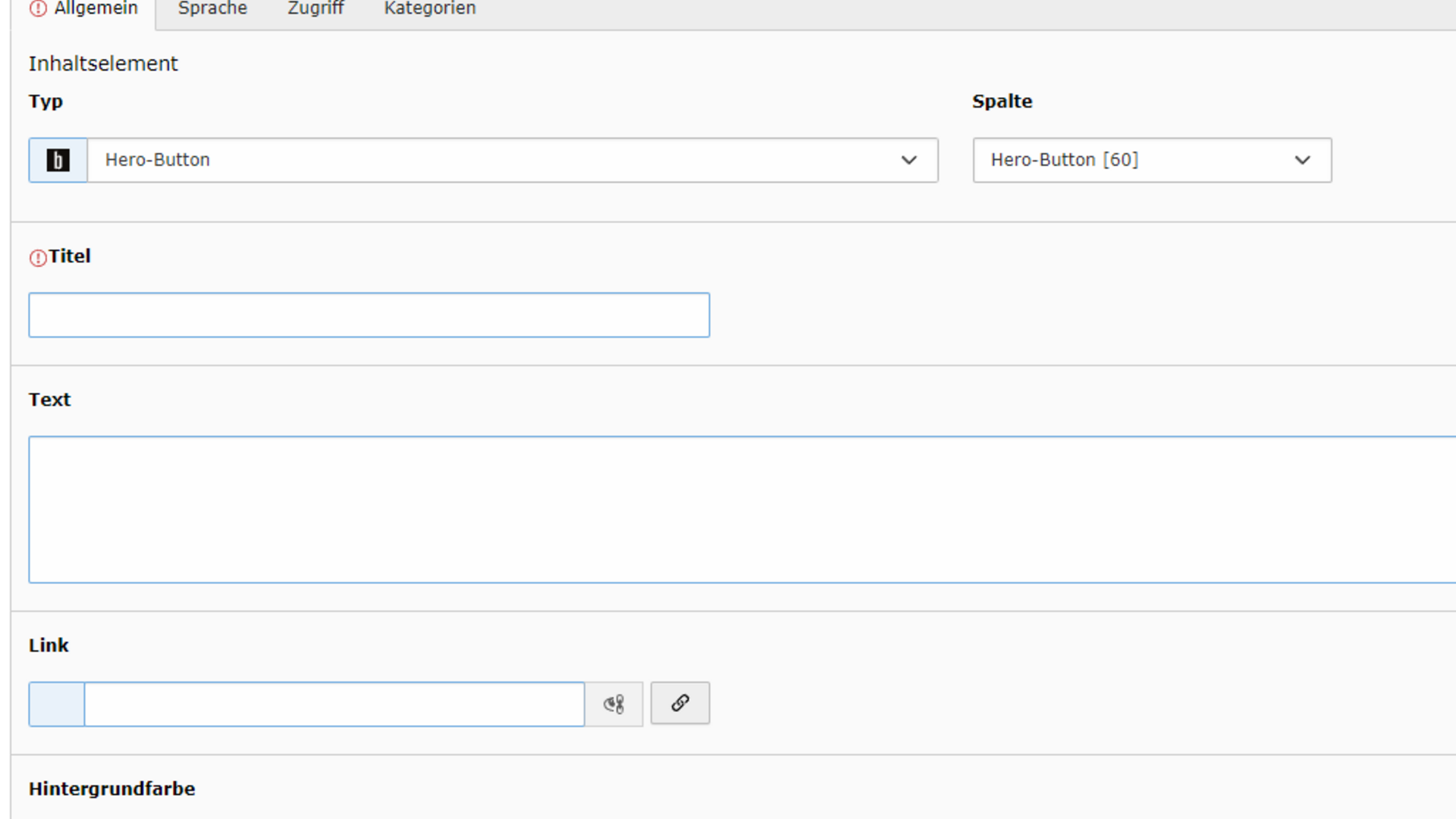
Task: Click the Typ field label
Action: click(45, 102)
